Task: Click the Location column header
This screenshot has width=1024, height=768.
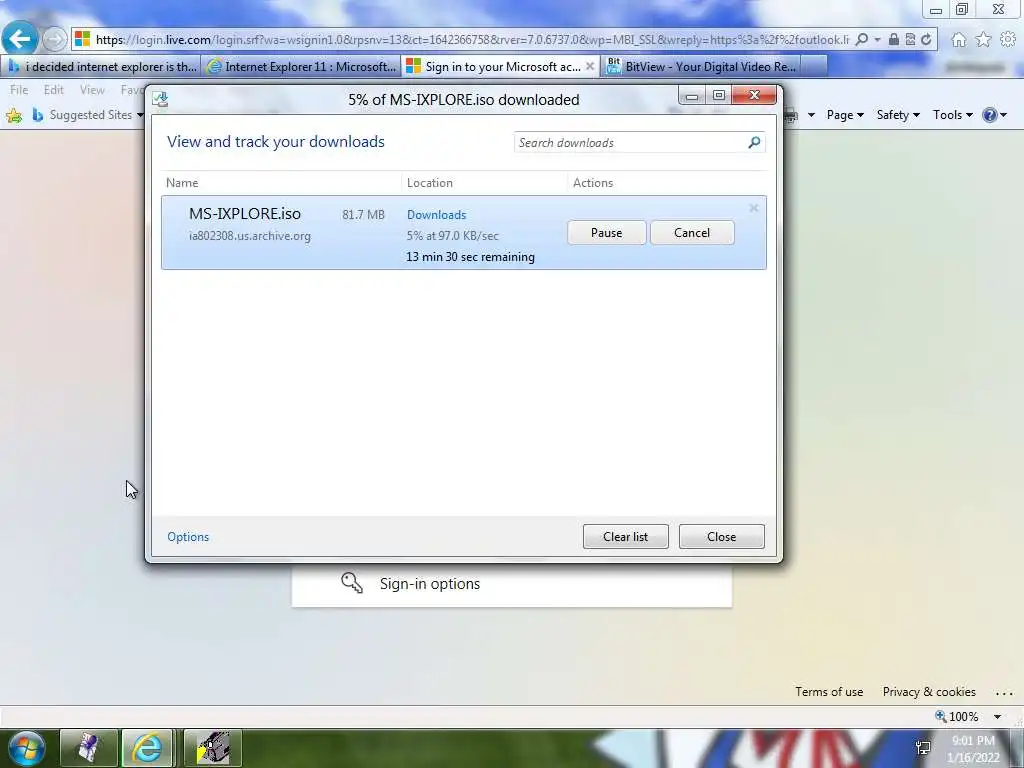Action: pyautogui.click(x=430, y=183)
